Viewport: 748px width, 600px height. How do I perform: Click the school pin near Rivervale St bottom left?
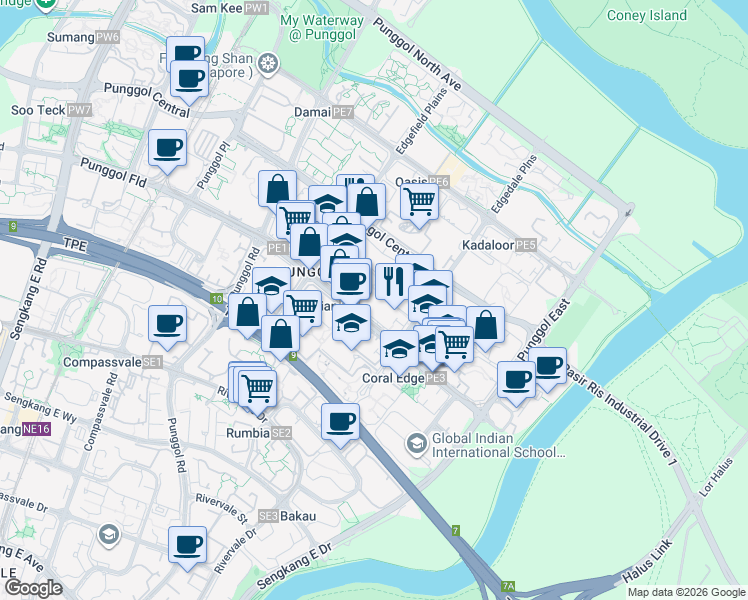(109, 535)
